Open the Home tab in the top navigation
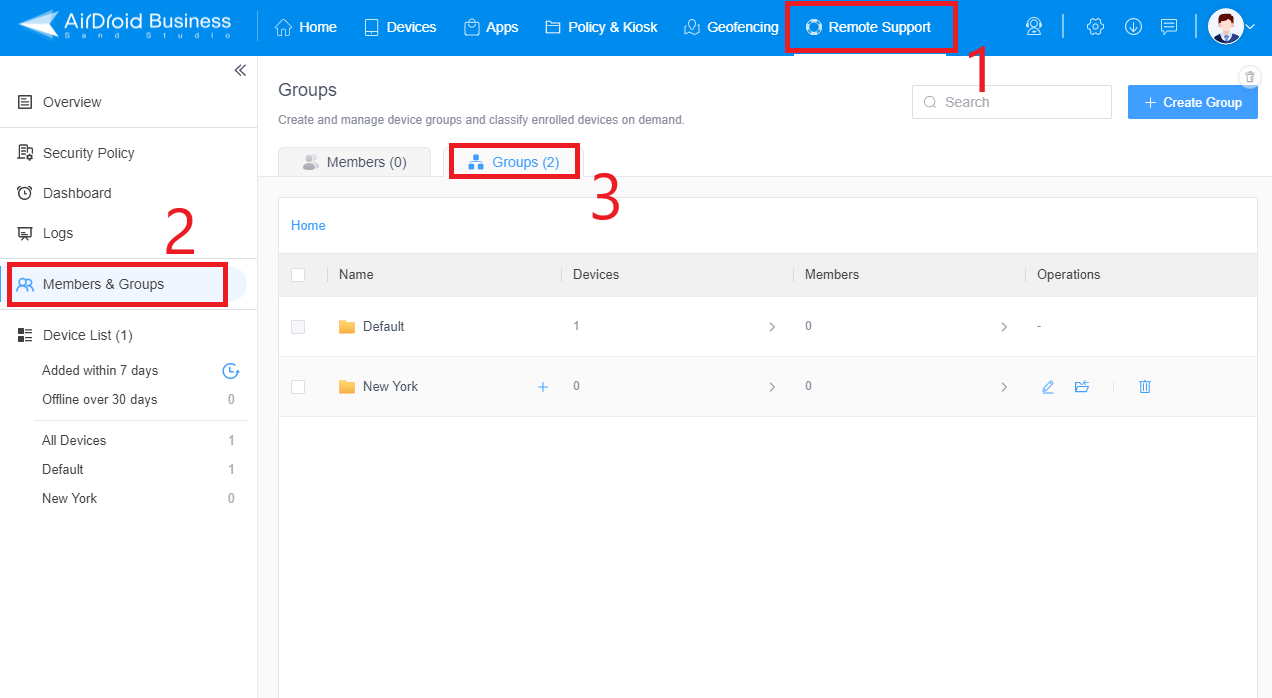 (306, 27)
